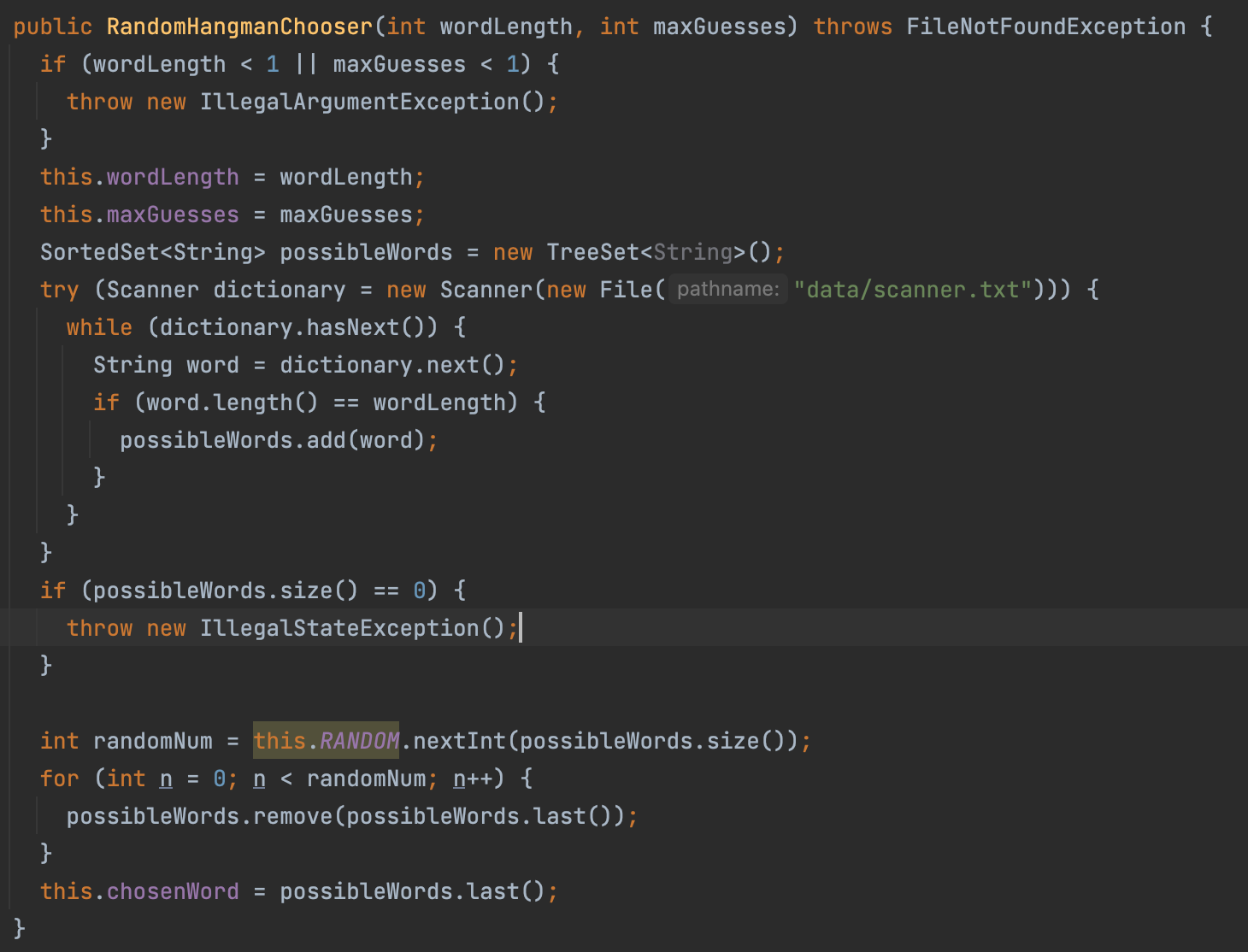Click the throws keyword in signature

click(x=852, y=26)
